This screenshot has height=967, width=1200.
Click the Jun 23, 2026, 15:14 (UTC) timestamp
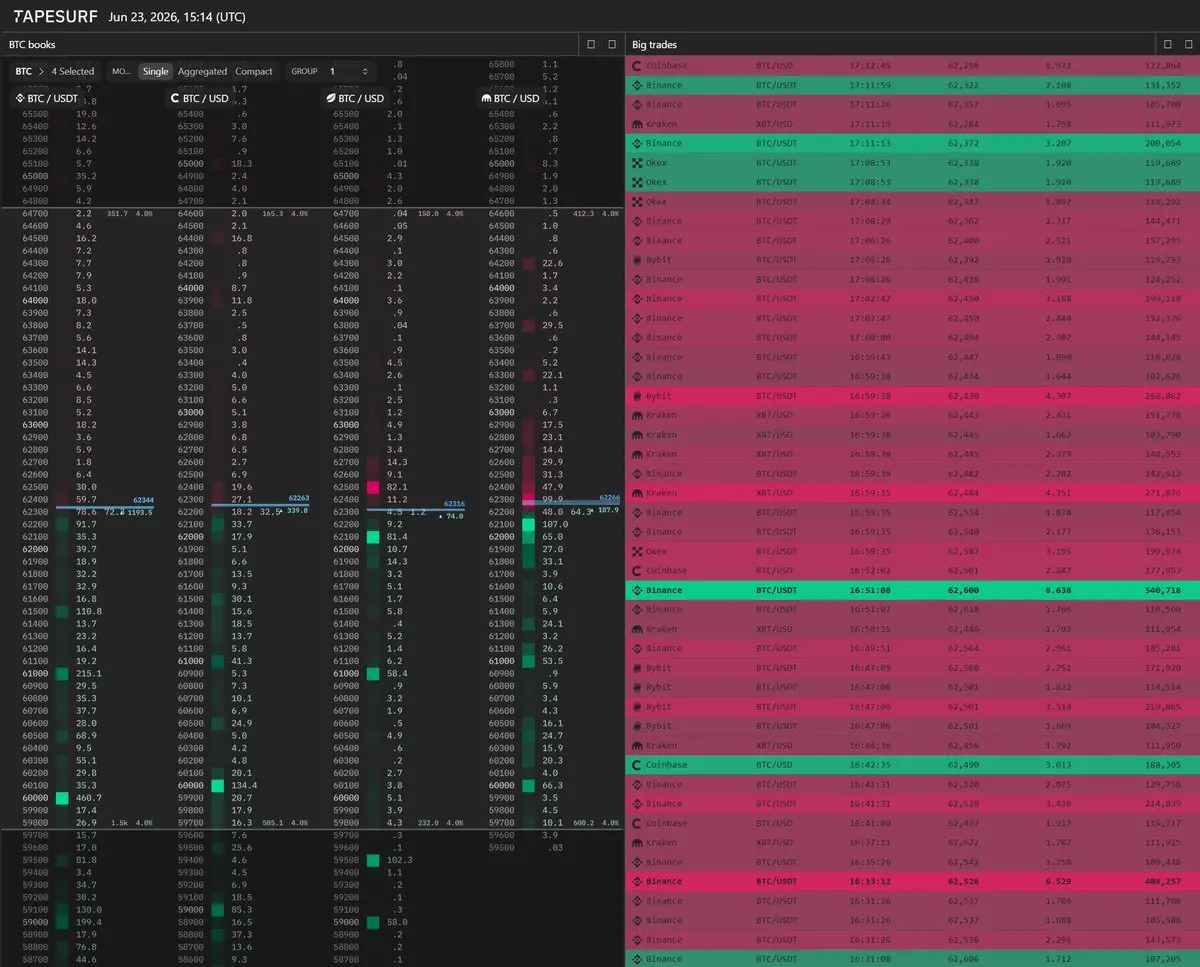coord(177,17)
